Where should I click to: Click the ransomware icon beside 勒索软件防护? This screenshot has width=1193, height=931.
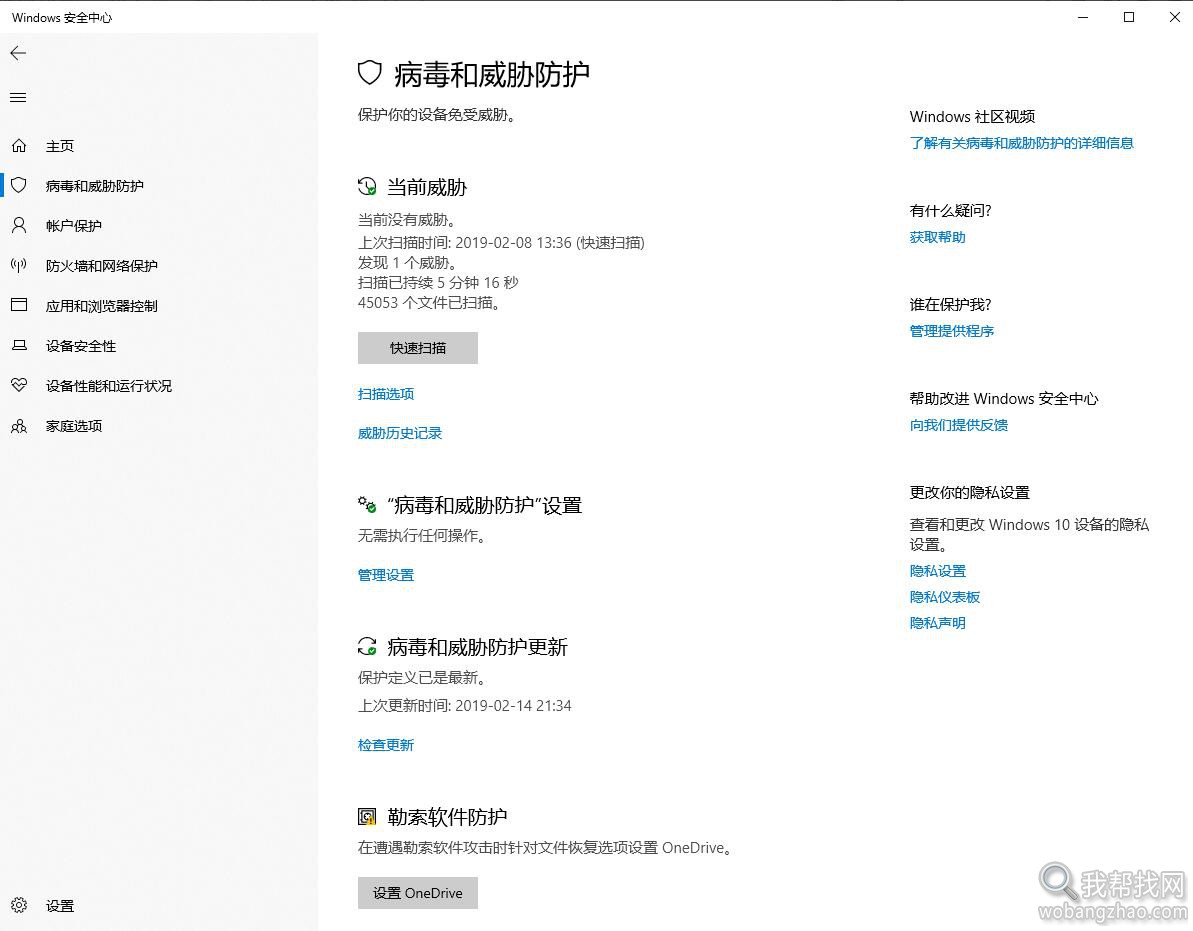pyautogui.click(x=367, y=817)
